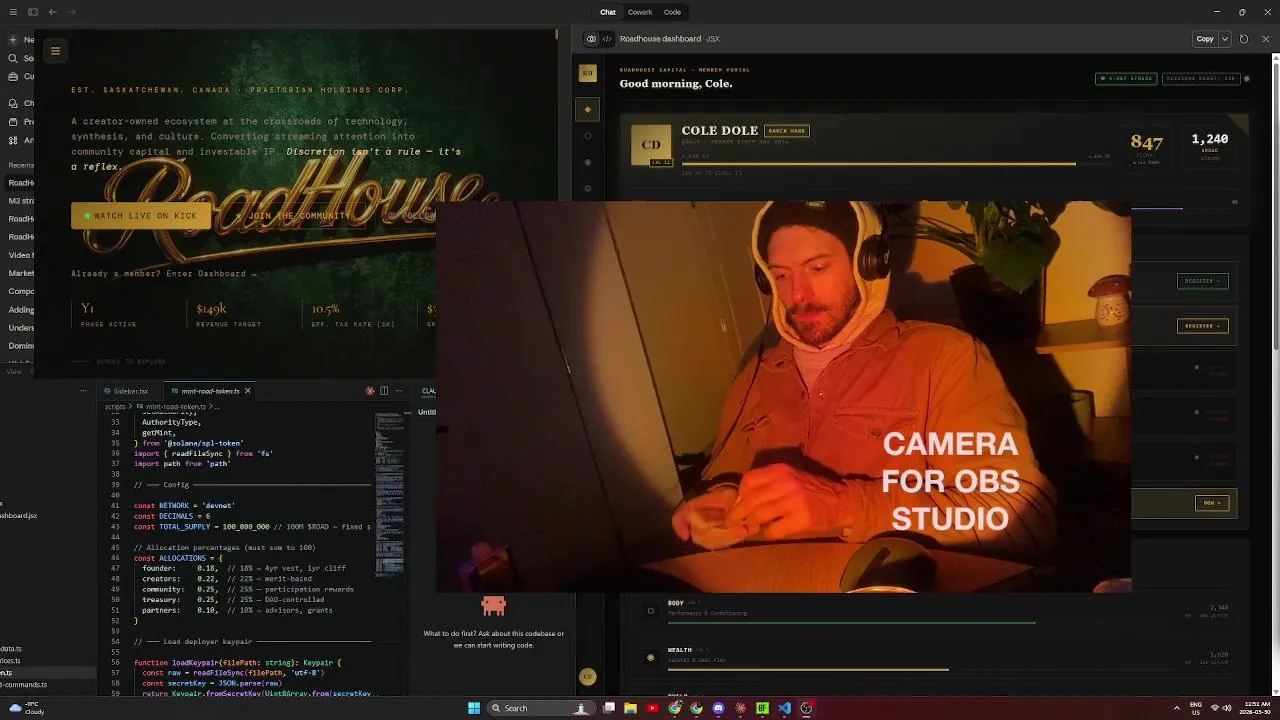This screenshot has height=720, width=1280.
Task: Click the CD avatar tile for Cole Dole
Action: (651, 145)
